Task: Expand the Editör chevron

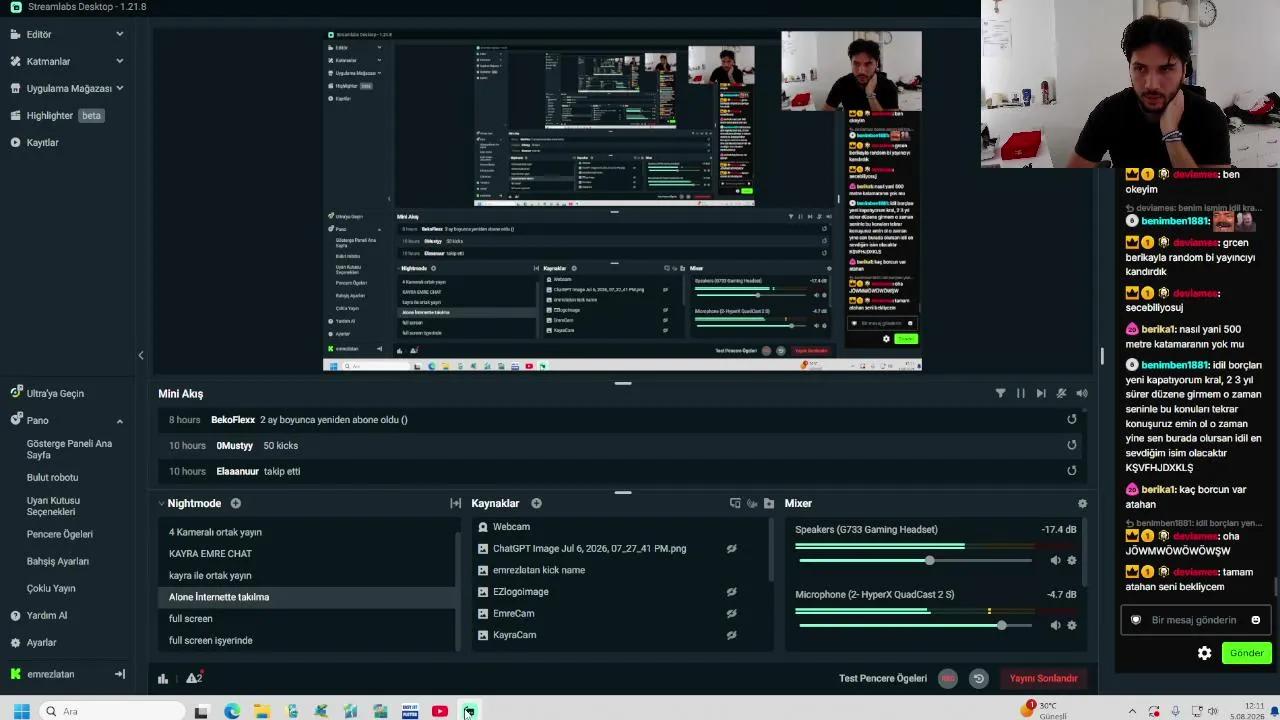Action: pyautogui.click(x=120, y=34)
